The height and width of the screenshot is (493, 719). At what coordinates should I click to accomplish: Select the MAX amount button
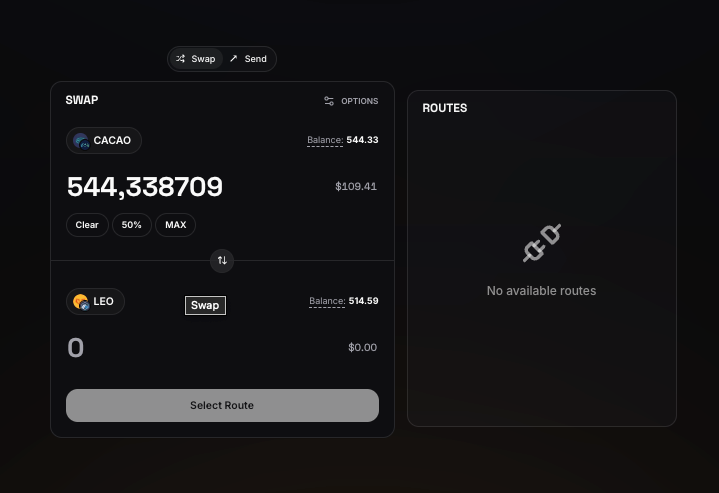pyautogui.click(x=176, y=225)
